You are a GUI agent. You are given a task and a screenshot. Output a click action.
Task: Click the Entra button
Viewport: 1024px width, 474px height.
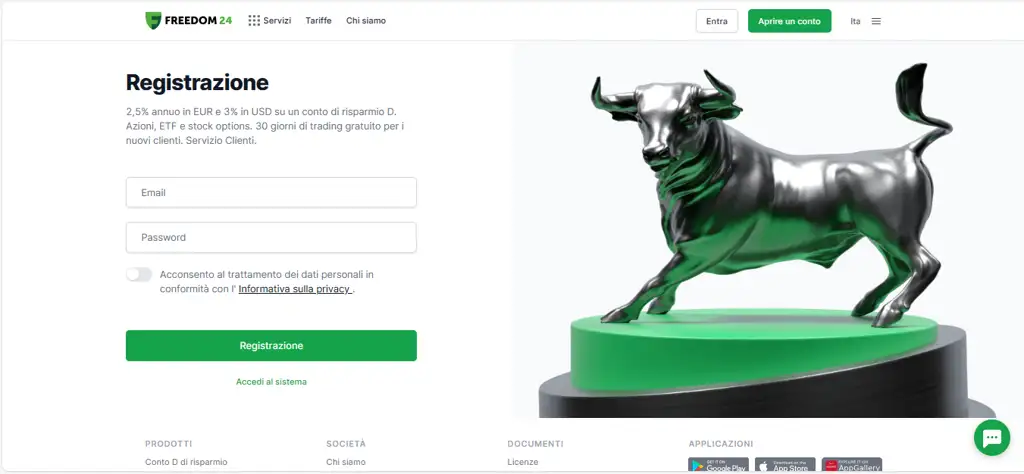tap(716, 21)
